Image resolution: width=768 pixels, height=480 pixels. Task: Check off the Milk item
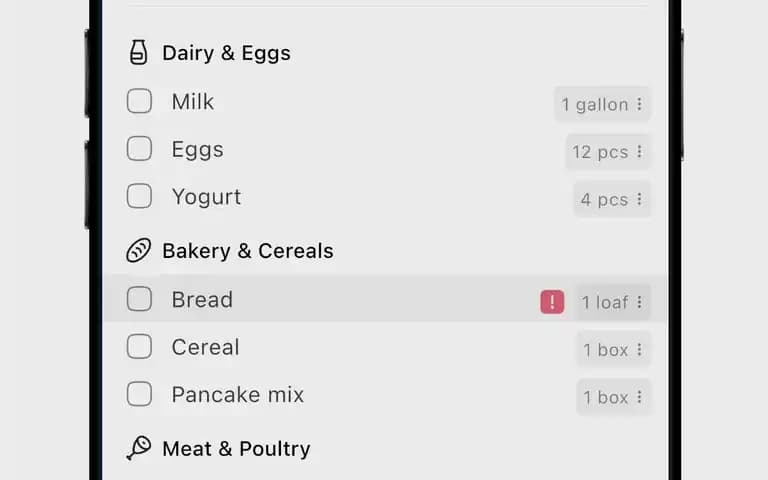tap(139, 101)
